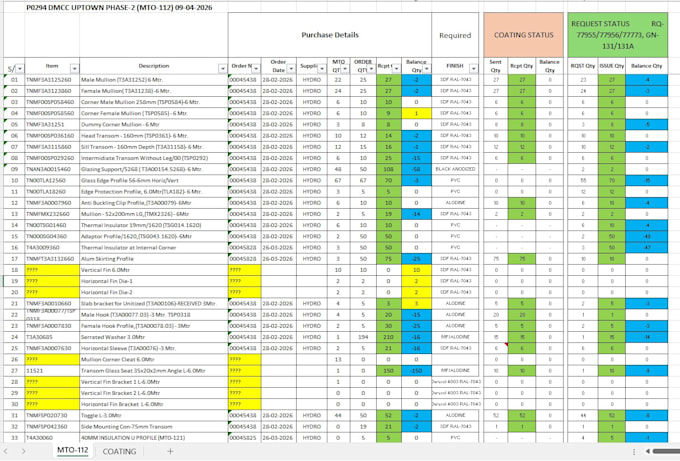
Task: Select the Required header cell
Action: point(455,35)
